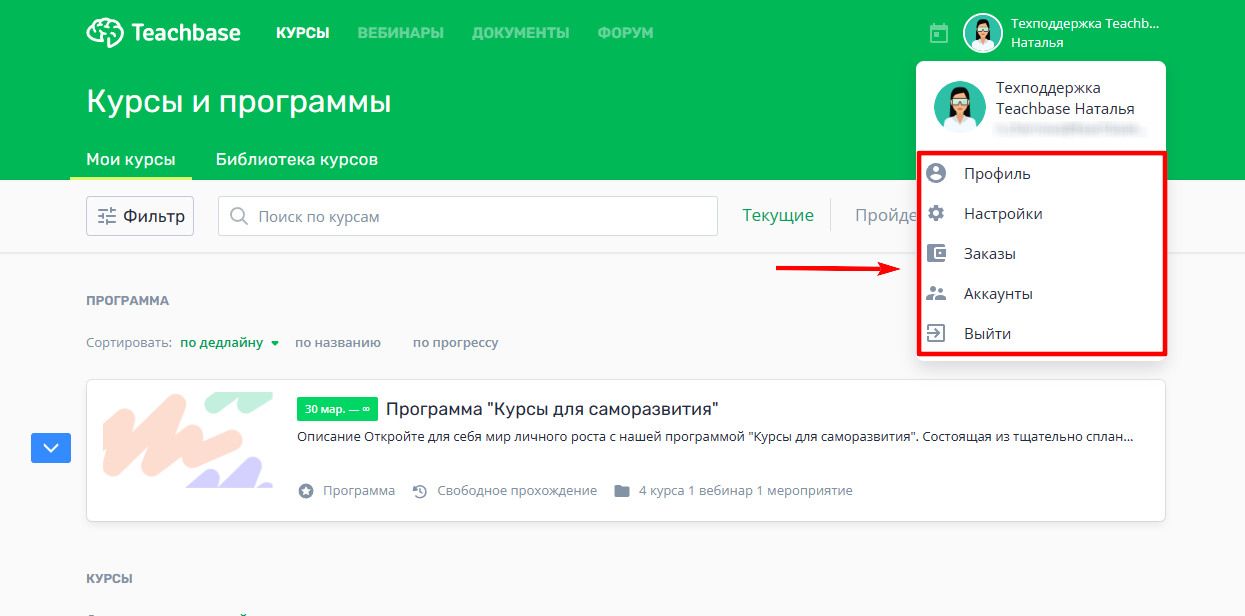Screen dimensions: 1245x616
Task: Switch to the Мои курсы tab
Action: tap(131, 159)
